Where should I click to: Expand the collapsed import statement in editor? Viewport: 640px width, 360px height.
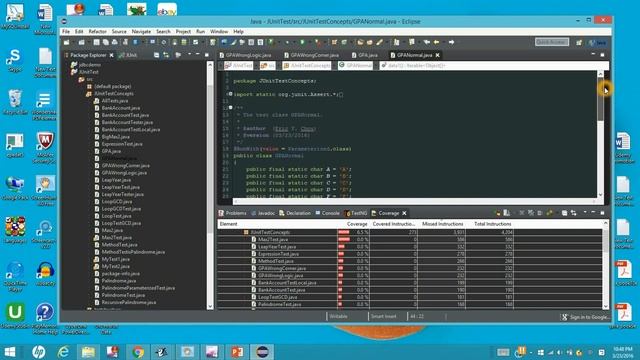click(x=231, y=94)
